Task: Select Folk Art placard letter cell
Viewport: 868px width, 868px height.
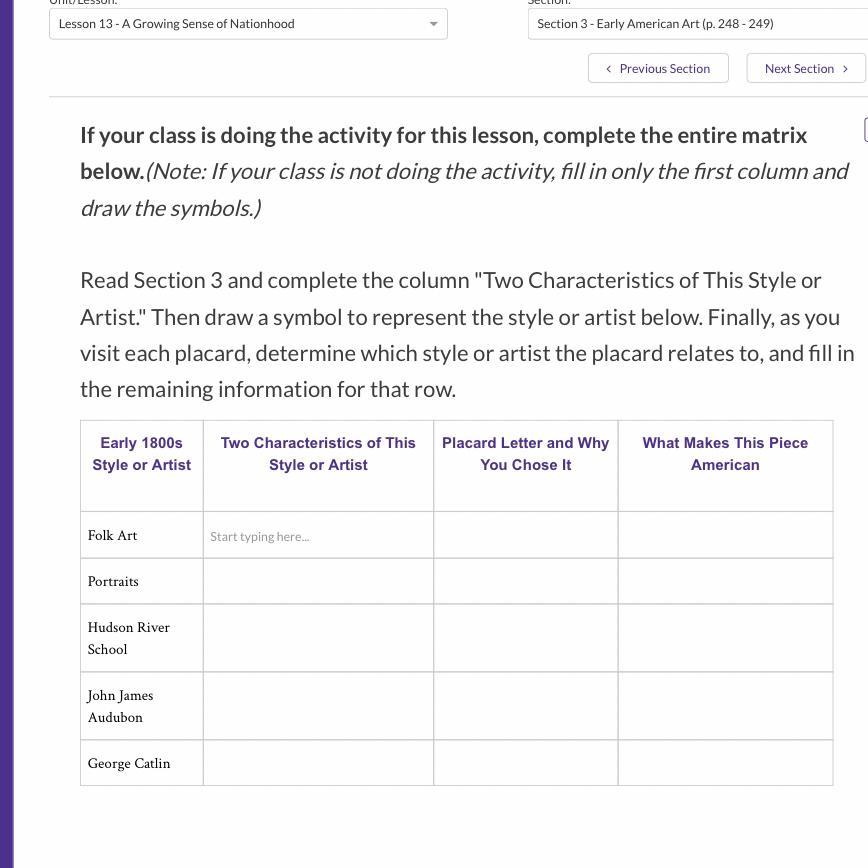Action: coord(525,536)
